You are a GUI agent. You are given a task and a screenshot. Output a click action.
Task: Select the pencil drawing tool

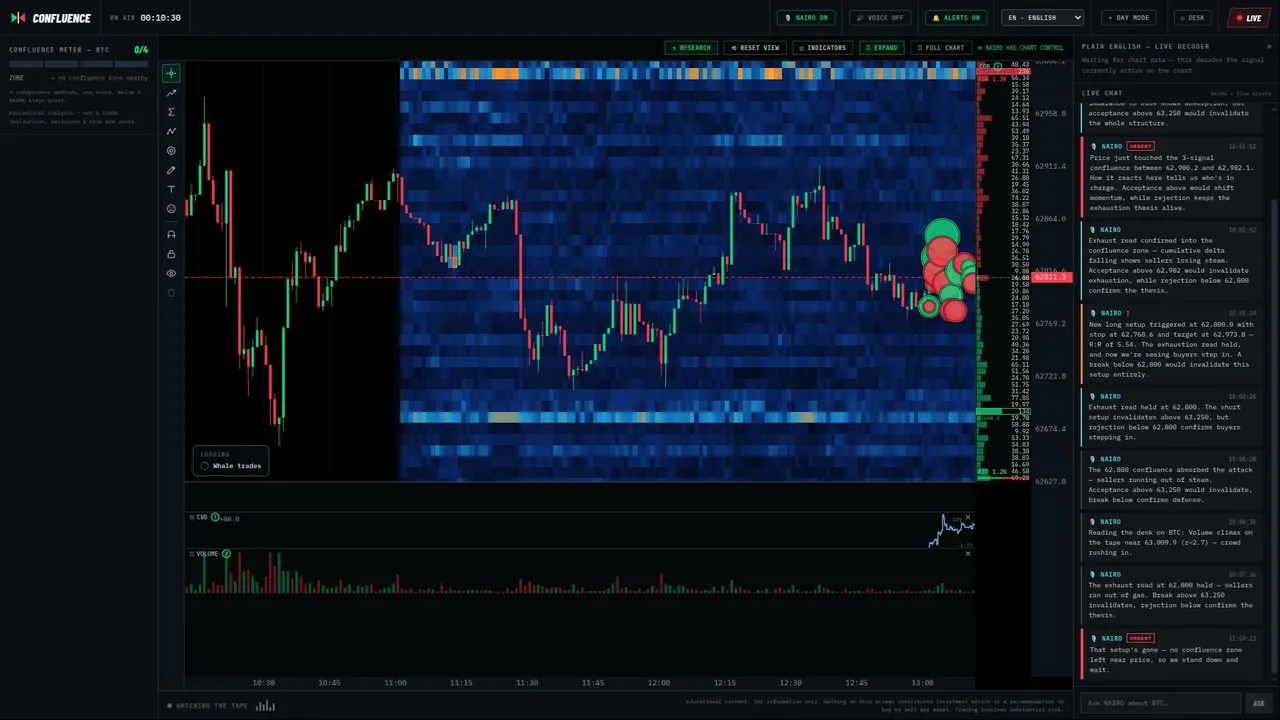pyautogui.click(x=171, y=170)
